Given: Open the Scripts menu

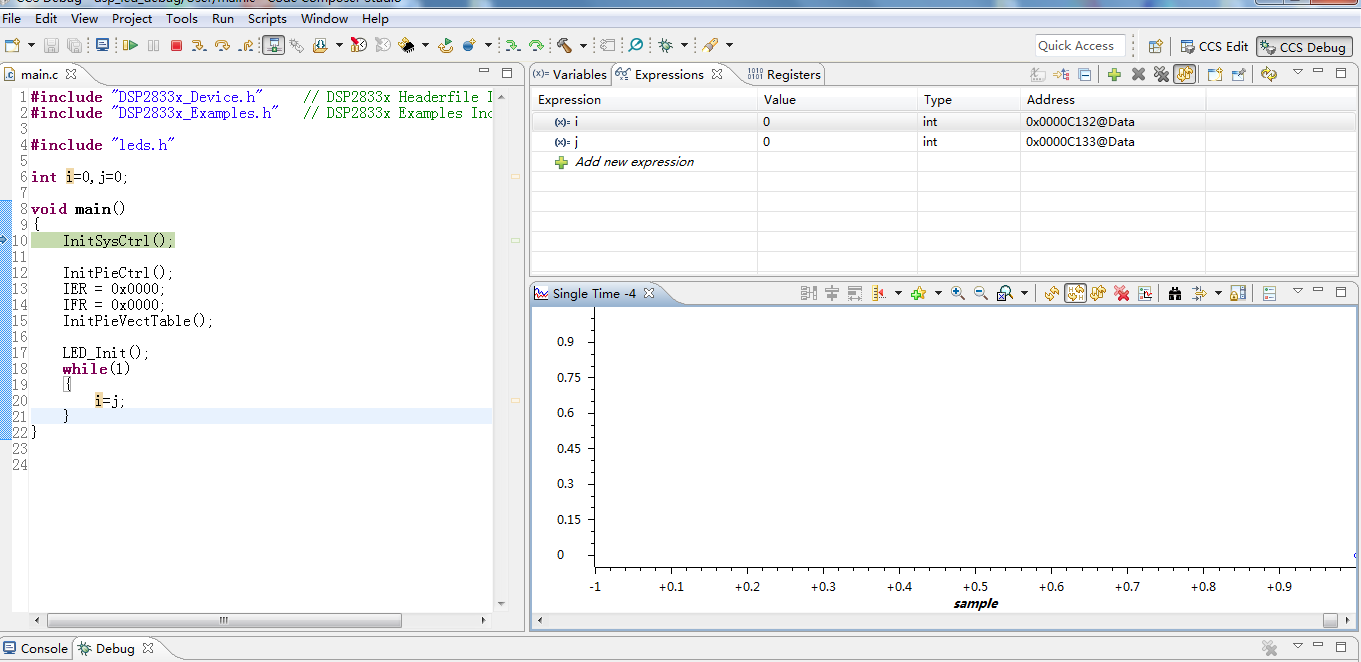Looking at the screenshot, I should click(x=267, y=18).
